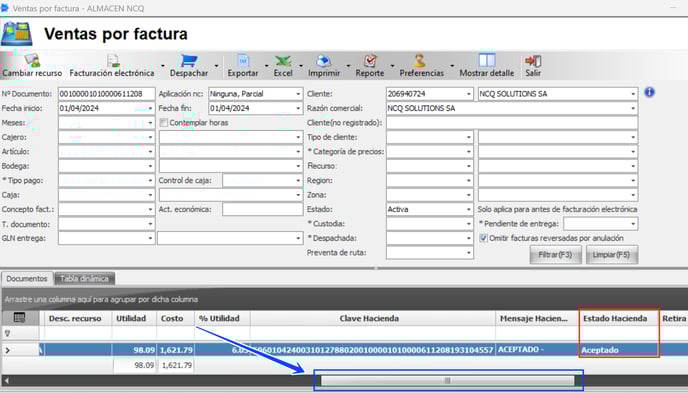Viewport: 688px width, 393px height.
Task: Open the GLN entrega code dropdown
Action: point(150,238)
